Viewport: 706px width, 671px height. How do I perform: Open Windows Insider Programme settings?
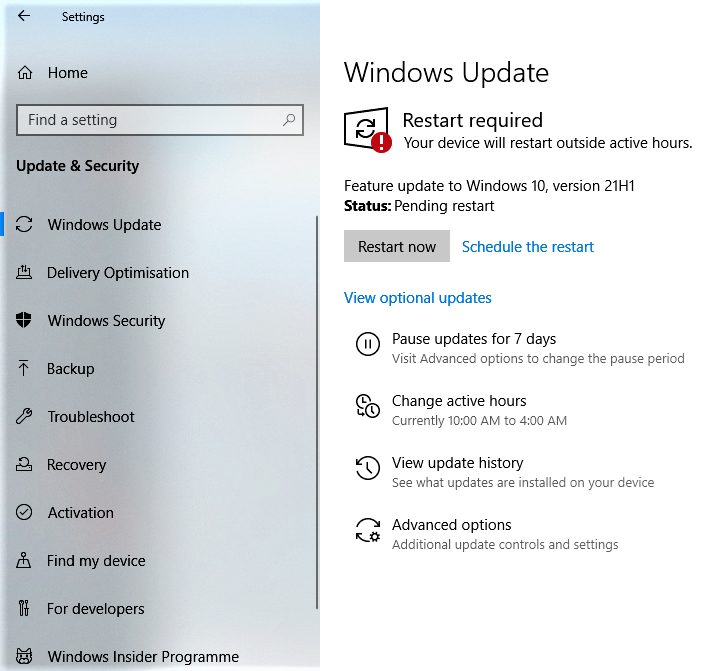coord(143,657)
